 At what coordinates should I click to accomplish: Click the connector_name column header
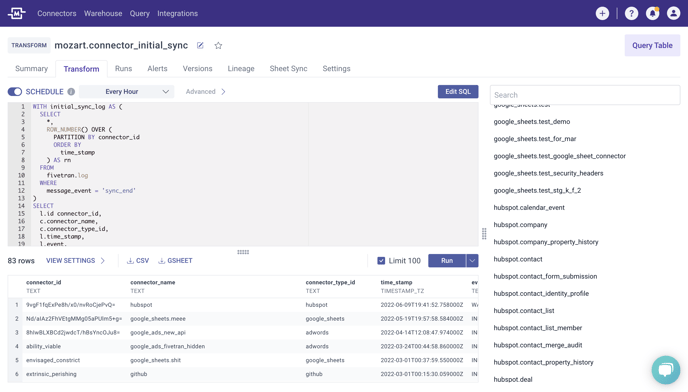point(152,282)
